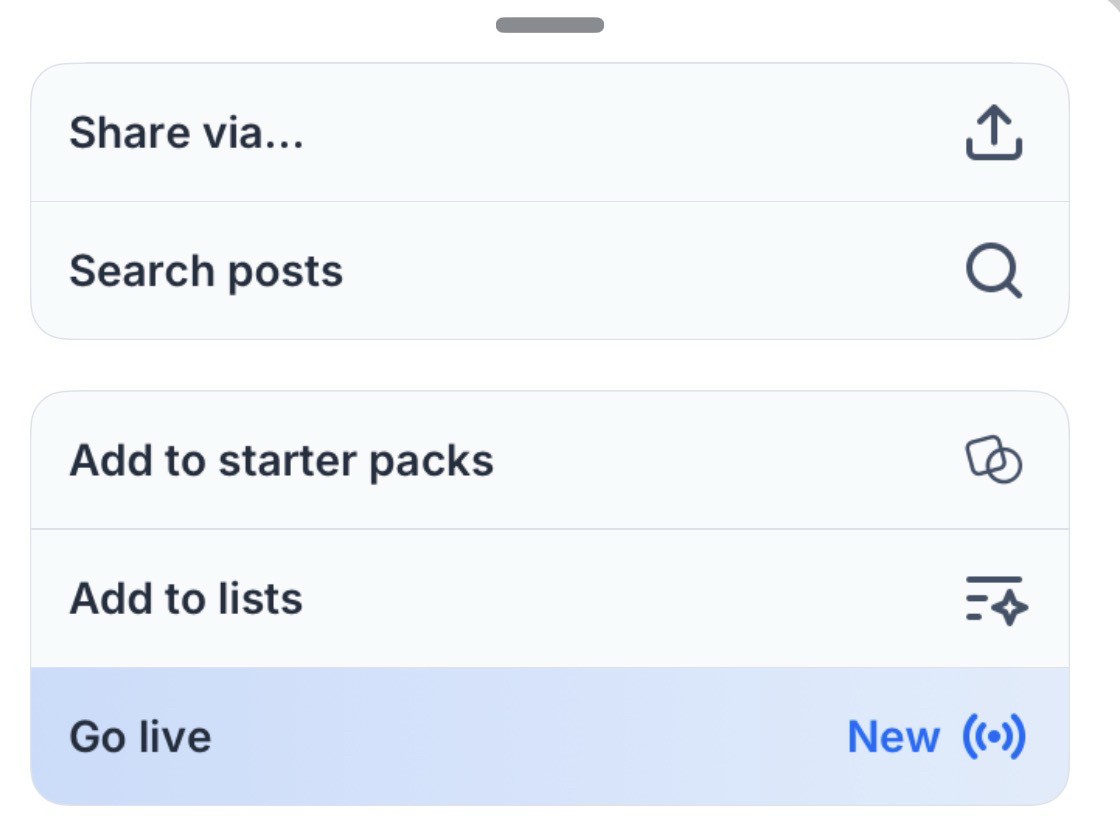Click the word "Search" in the second row
Screen dimensions: 1120x820
(142, 271)
